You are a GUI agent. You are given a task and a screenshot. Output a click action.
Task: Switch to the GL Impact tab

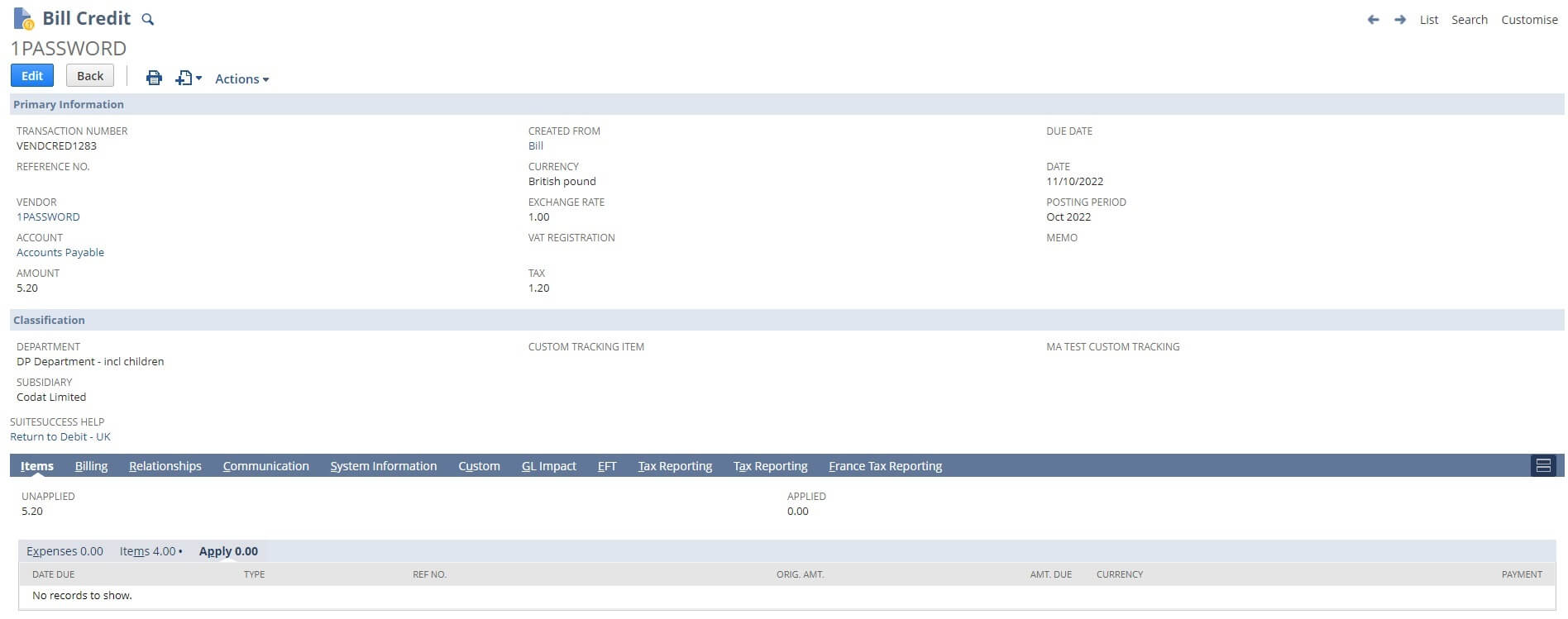click(548, 466)
